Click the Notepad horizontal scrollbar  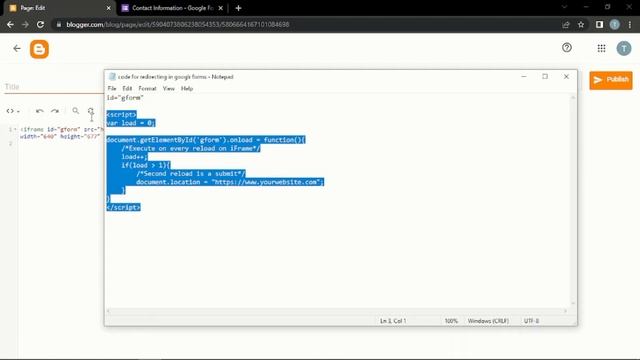tap(337, 311)
